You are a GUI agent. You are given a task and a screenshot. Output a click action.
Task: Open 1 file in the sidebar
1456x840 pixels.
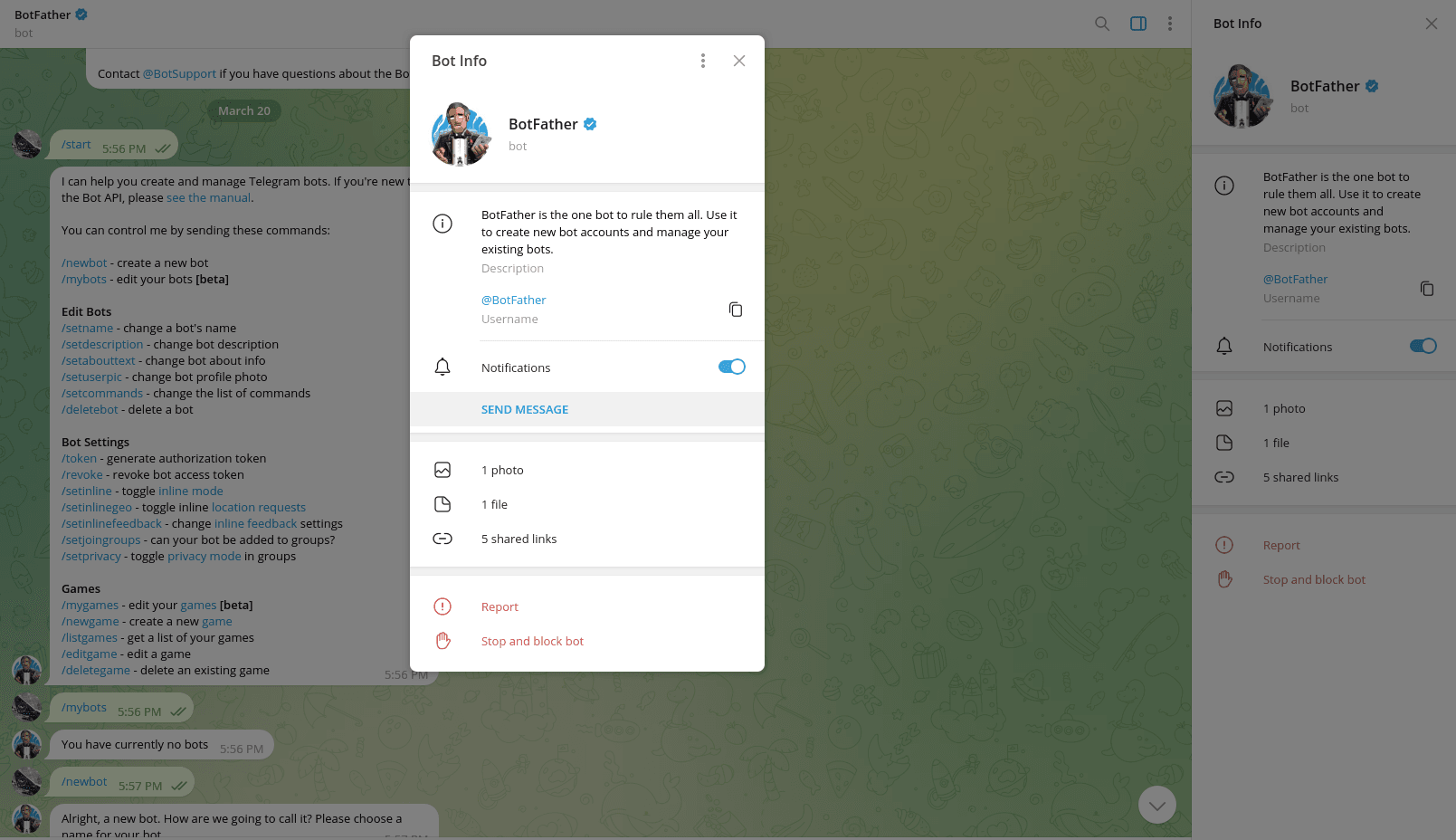1324,443
